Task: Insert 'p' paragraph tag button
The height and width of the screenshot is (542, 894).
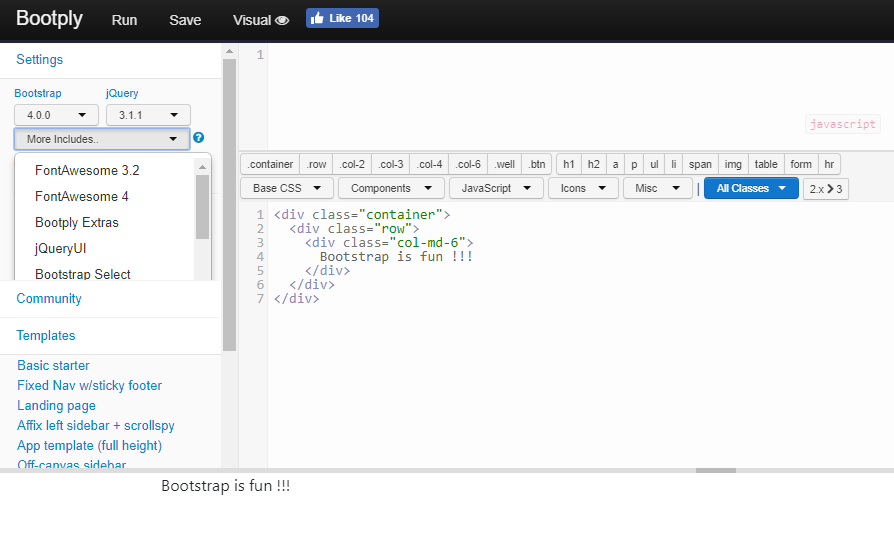Action: (634, 164)
